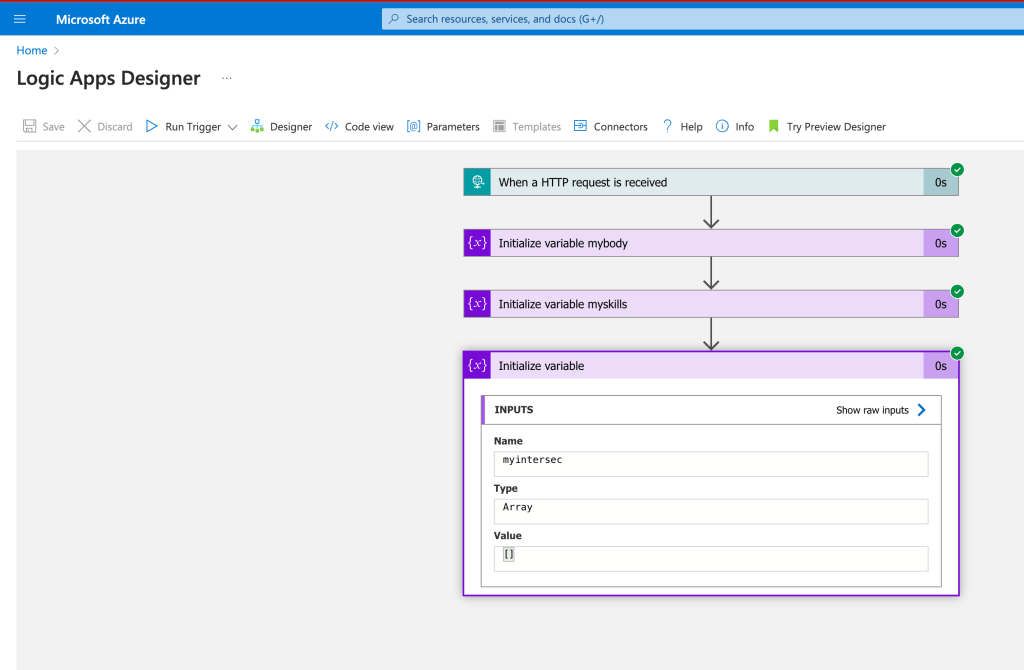Viewport: 1024px width, 670px height.
Task: Click the Discard X icon
Action: click(84, 126)
